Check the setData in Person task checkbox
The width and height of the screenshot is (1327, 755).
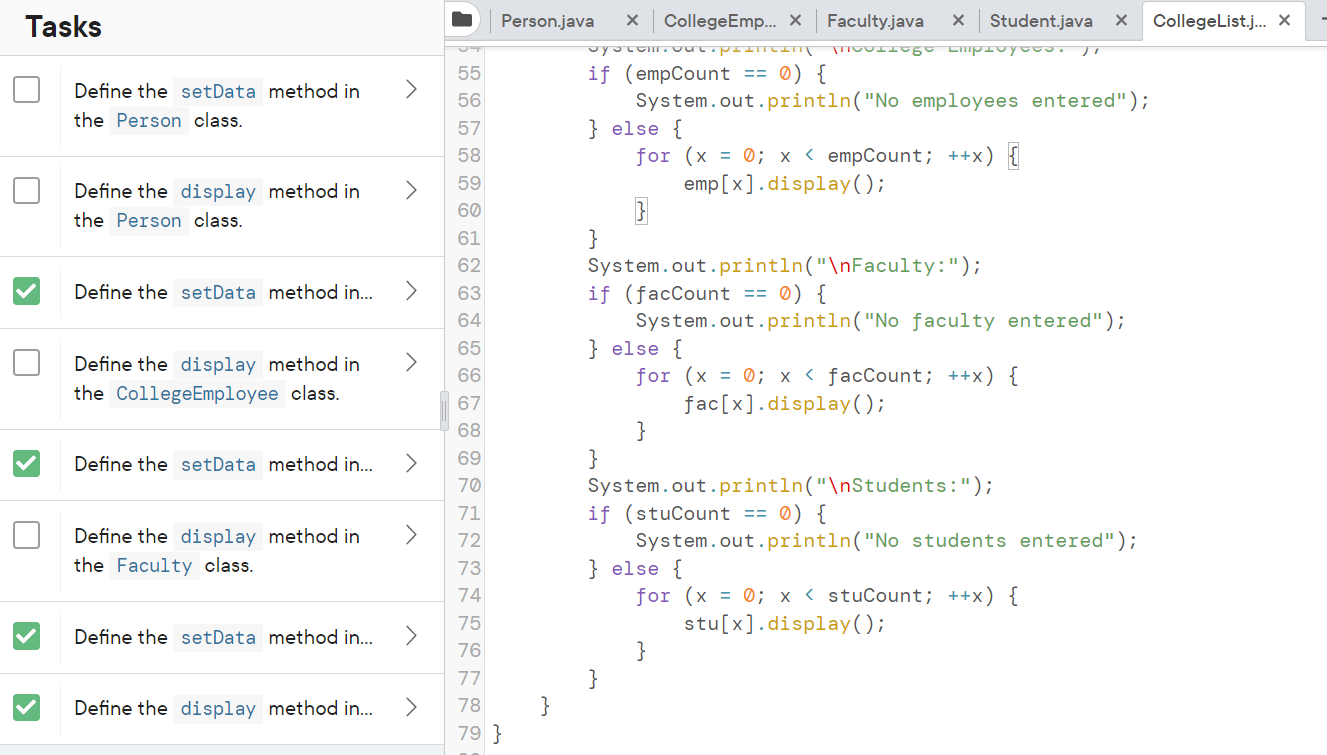26,89
